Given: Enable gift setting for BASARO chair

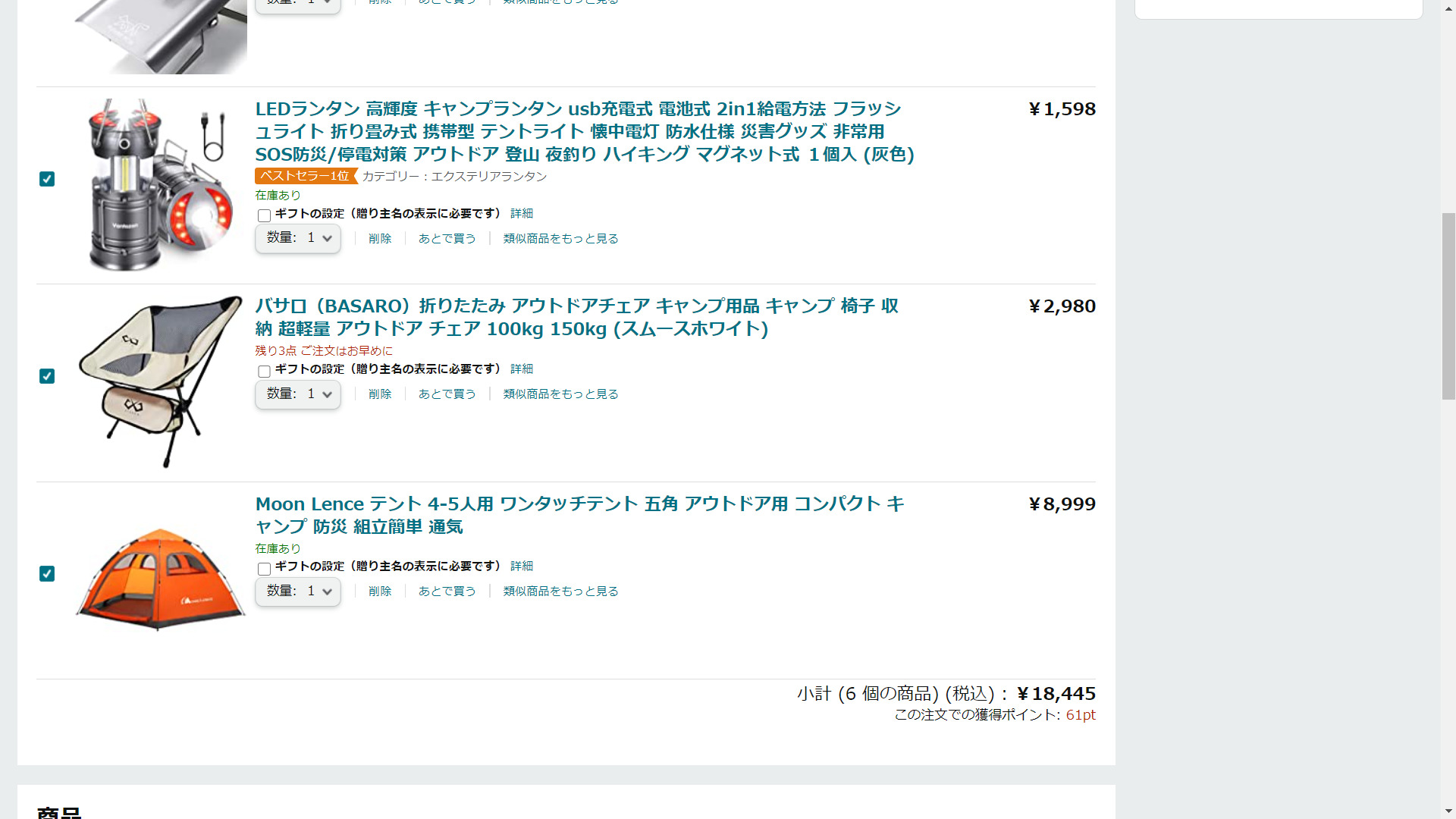Looking at the screenshot, I should (x=264, y=371).
